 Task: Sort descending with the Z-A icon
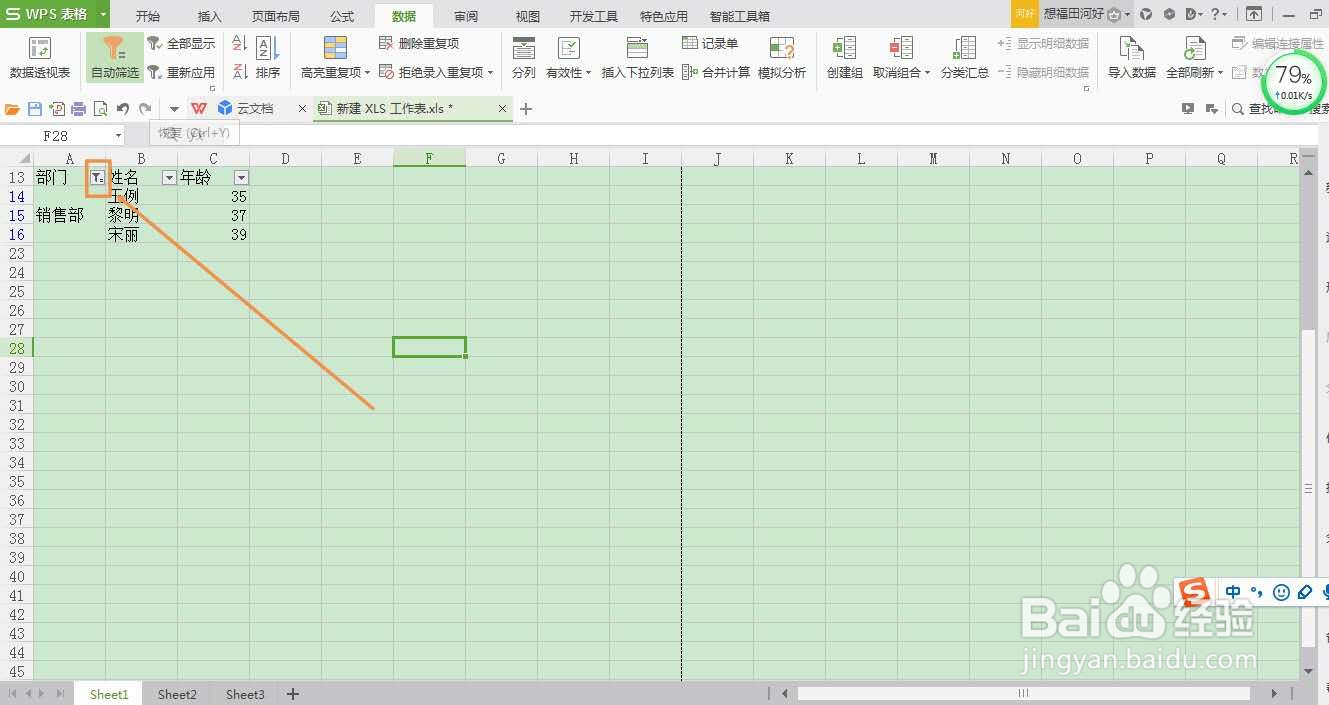click(240, 72)
